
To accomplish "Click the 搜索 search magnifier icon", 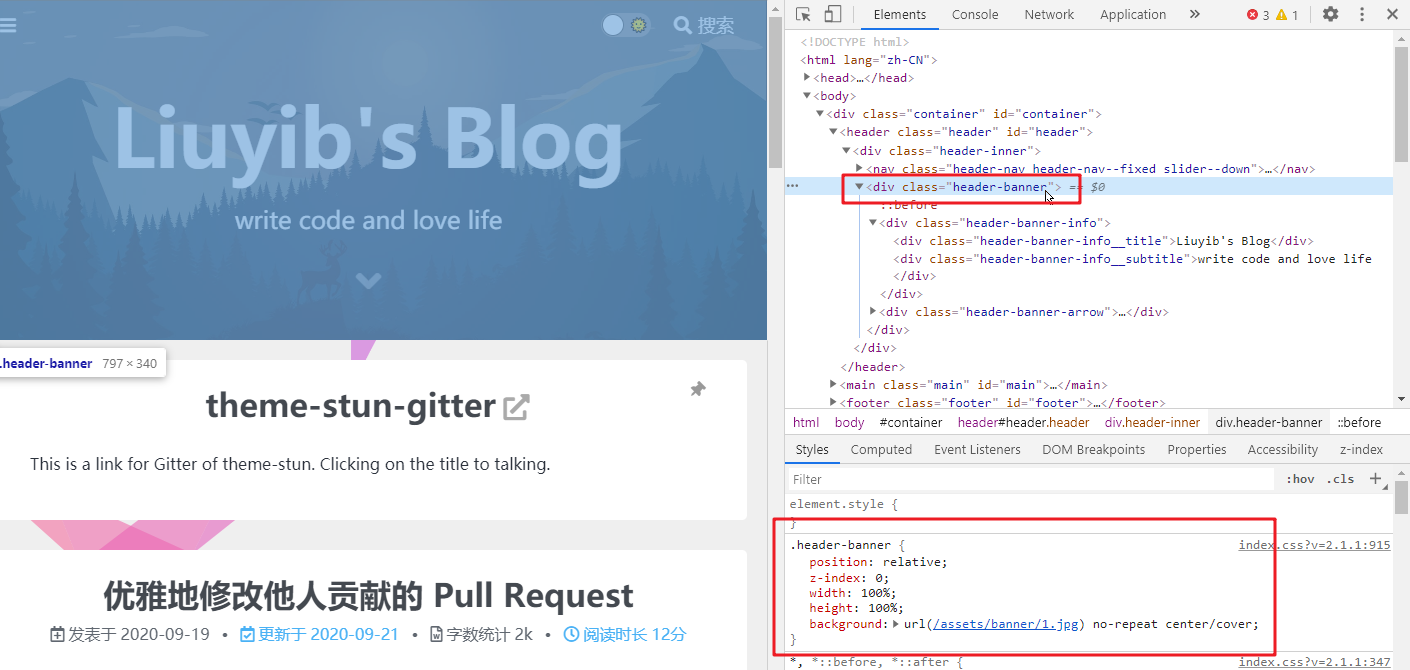I will coord(681,25).
